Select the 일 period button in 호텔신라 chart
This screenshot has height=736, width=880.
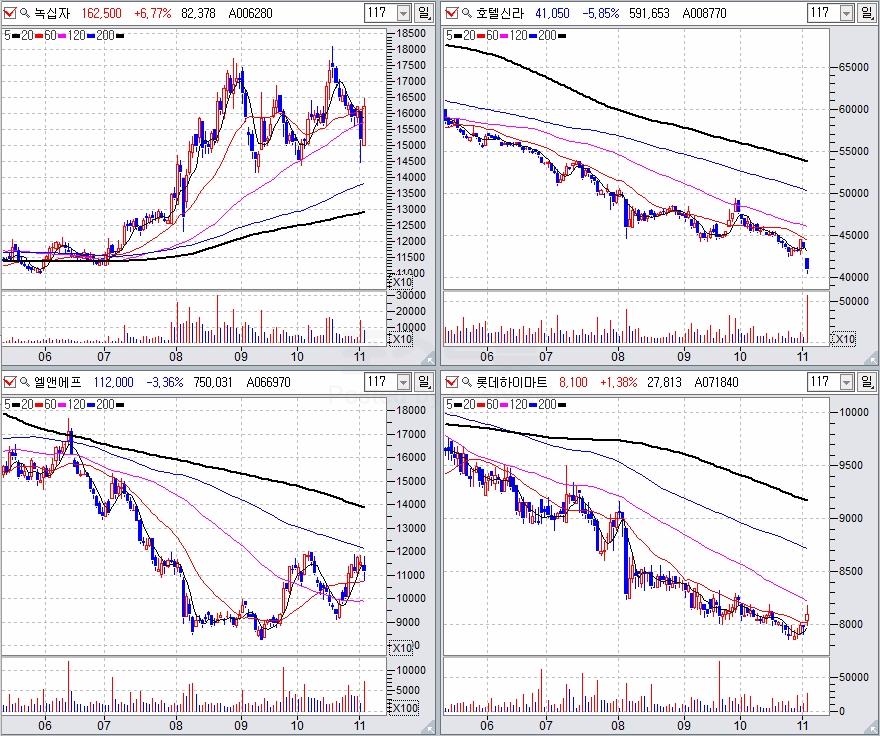865,13
